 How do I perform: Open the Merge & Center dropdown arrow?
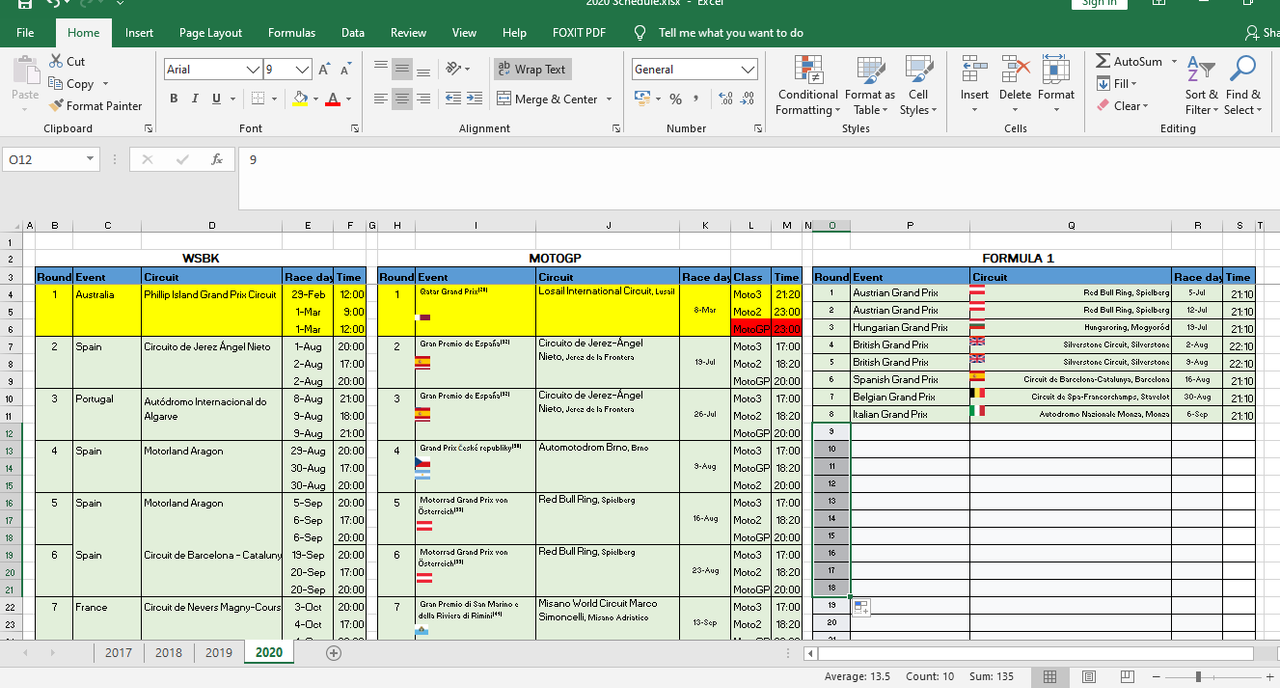[x=607, y=99]
